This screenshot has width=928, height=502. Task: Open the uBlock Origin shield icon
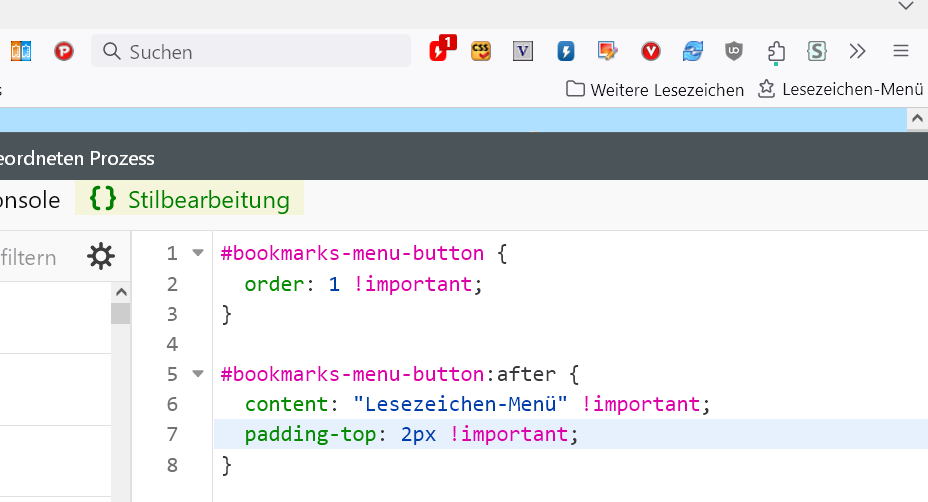pyautogui.click(x=734, y=52)
